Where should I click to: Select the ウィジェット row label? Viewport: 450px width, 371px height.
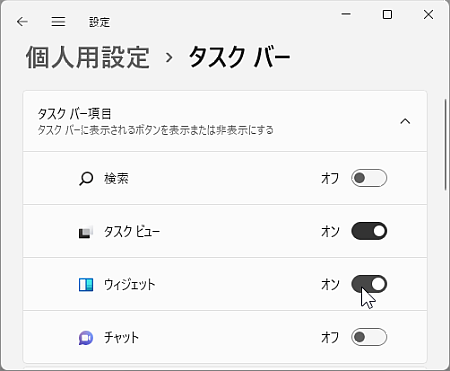[130, 285]
